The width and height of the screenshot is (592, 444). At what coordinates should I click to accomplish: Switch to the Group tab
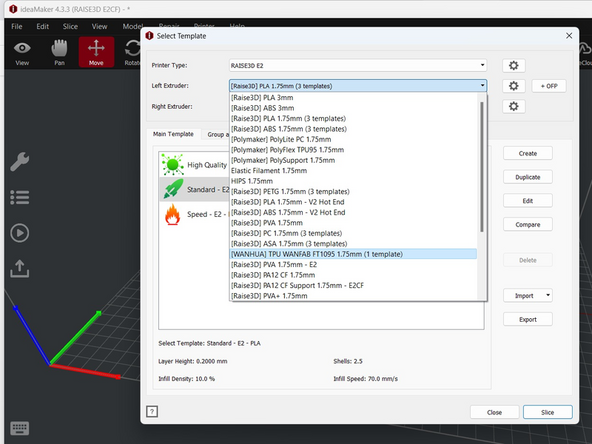[x=217, y=134]
